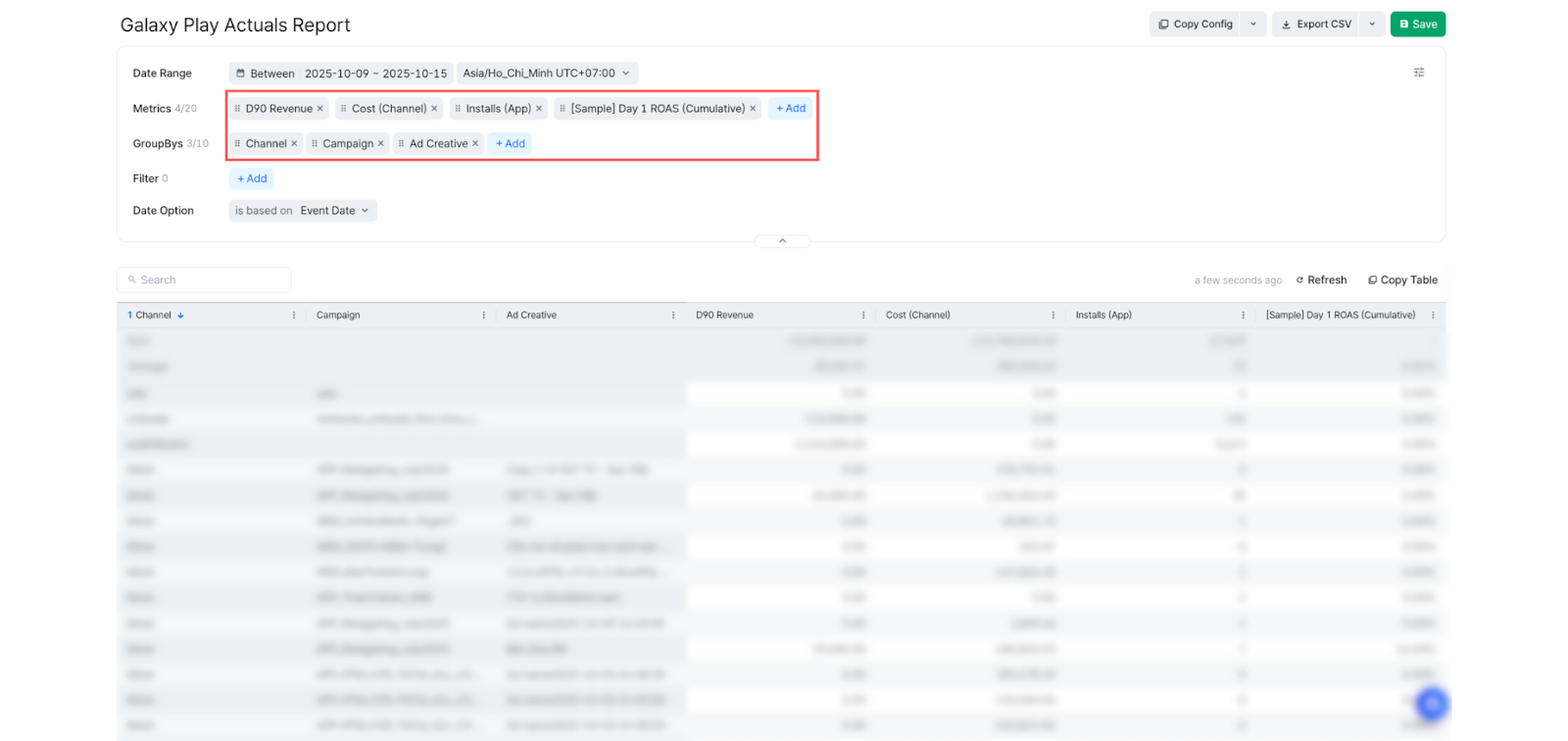The image size is (1568, 741).
Task: Add a new GroupBy
Action: 511,144
